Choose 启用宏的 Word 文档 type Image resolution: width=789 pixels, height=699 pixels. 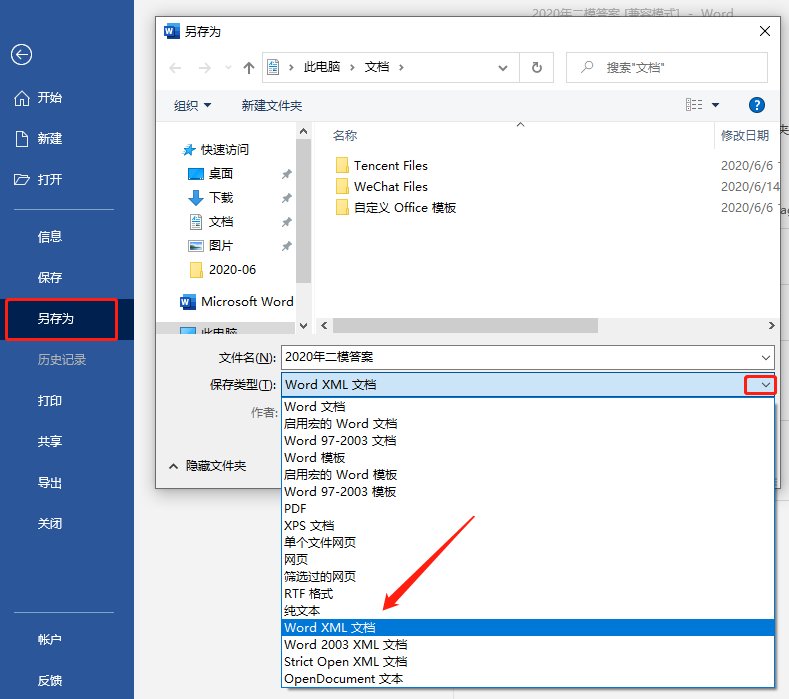(528, 424)
